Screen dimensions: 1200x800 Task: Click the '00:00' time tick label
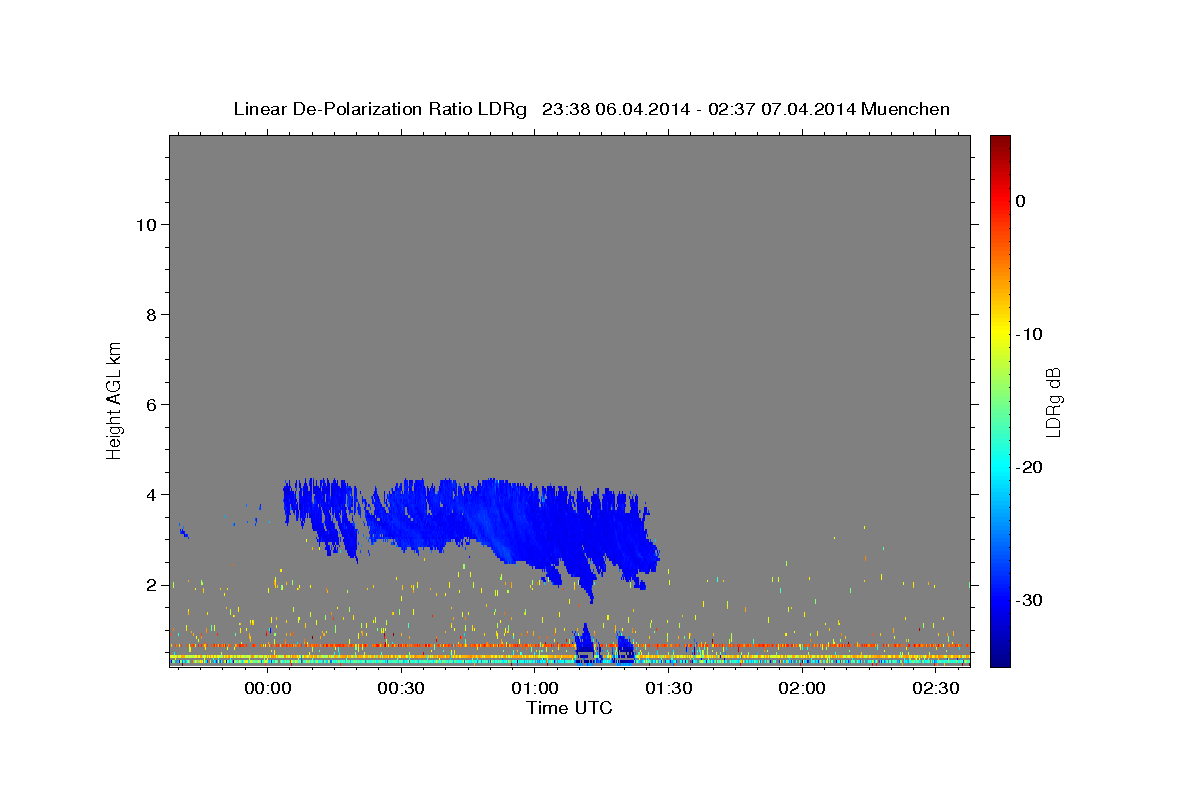[x=268, y=689]
